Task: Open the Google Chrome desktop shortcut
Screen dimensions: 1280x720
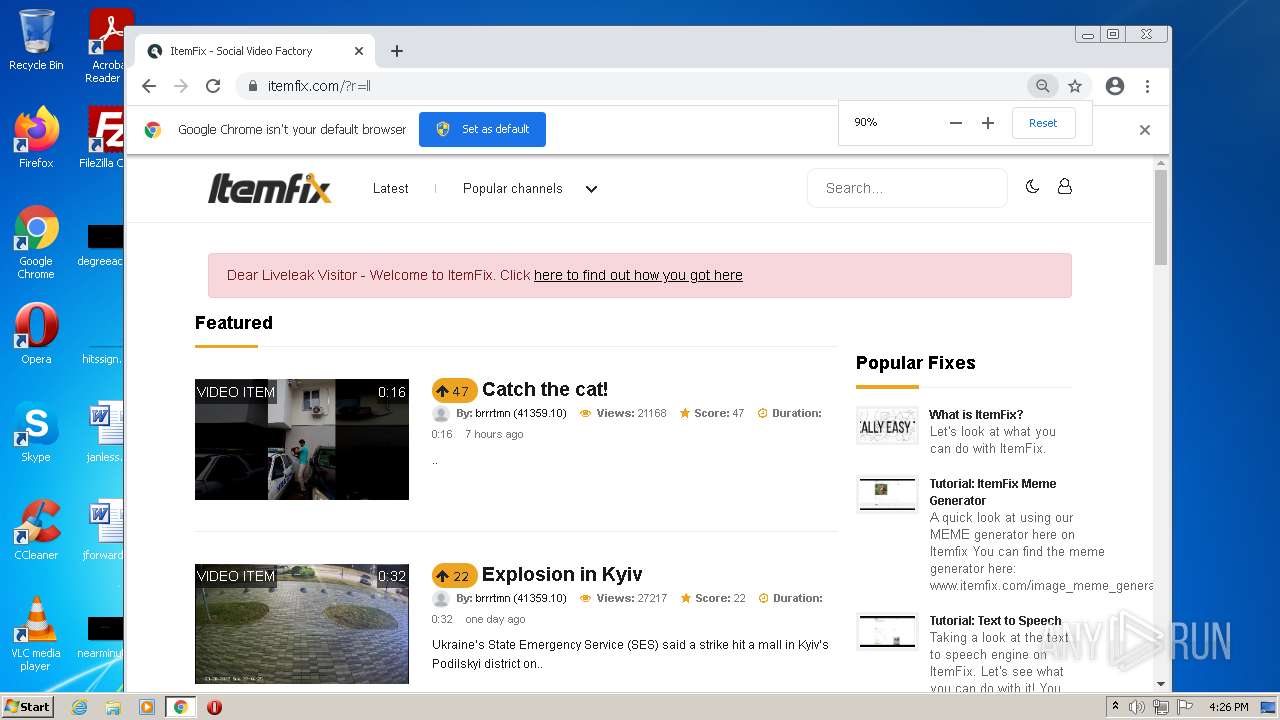Action: (x=36, y=242)
